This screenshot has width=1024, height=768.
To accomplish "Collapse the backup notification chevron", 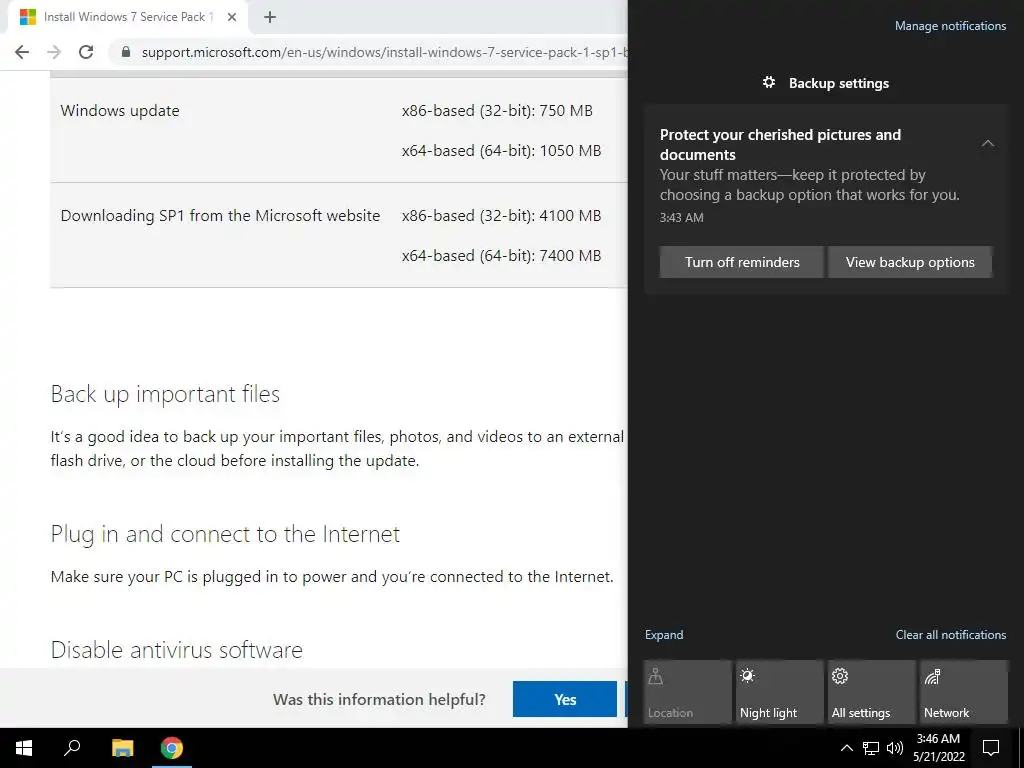I will click(987, 143).
